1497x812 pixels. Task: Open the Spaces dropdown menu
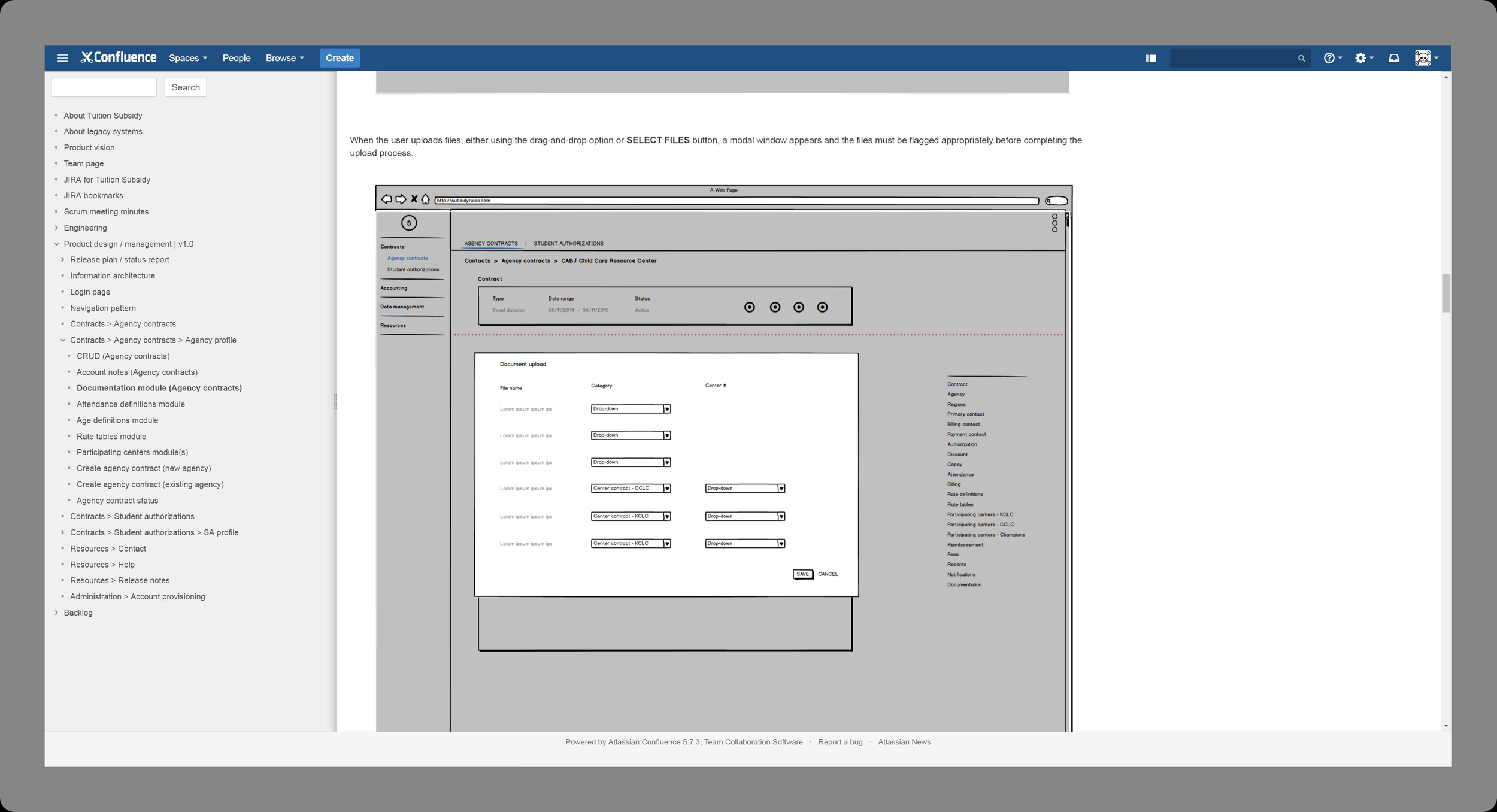tap(187, 58)
